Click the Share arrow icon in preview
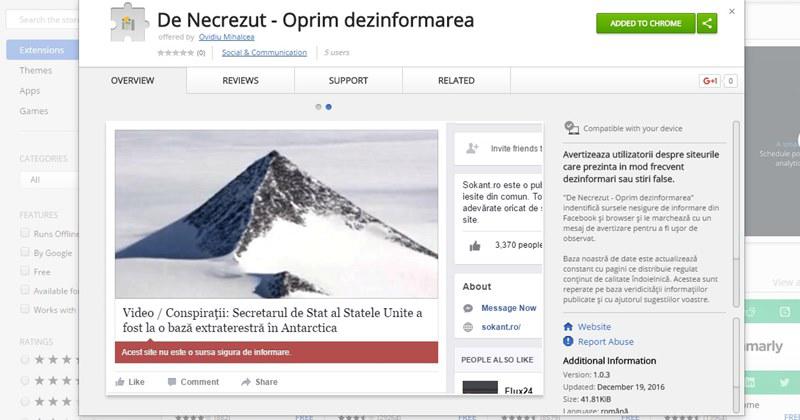This screenshot has width=800, height=420. point(245,382)
